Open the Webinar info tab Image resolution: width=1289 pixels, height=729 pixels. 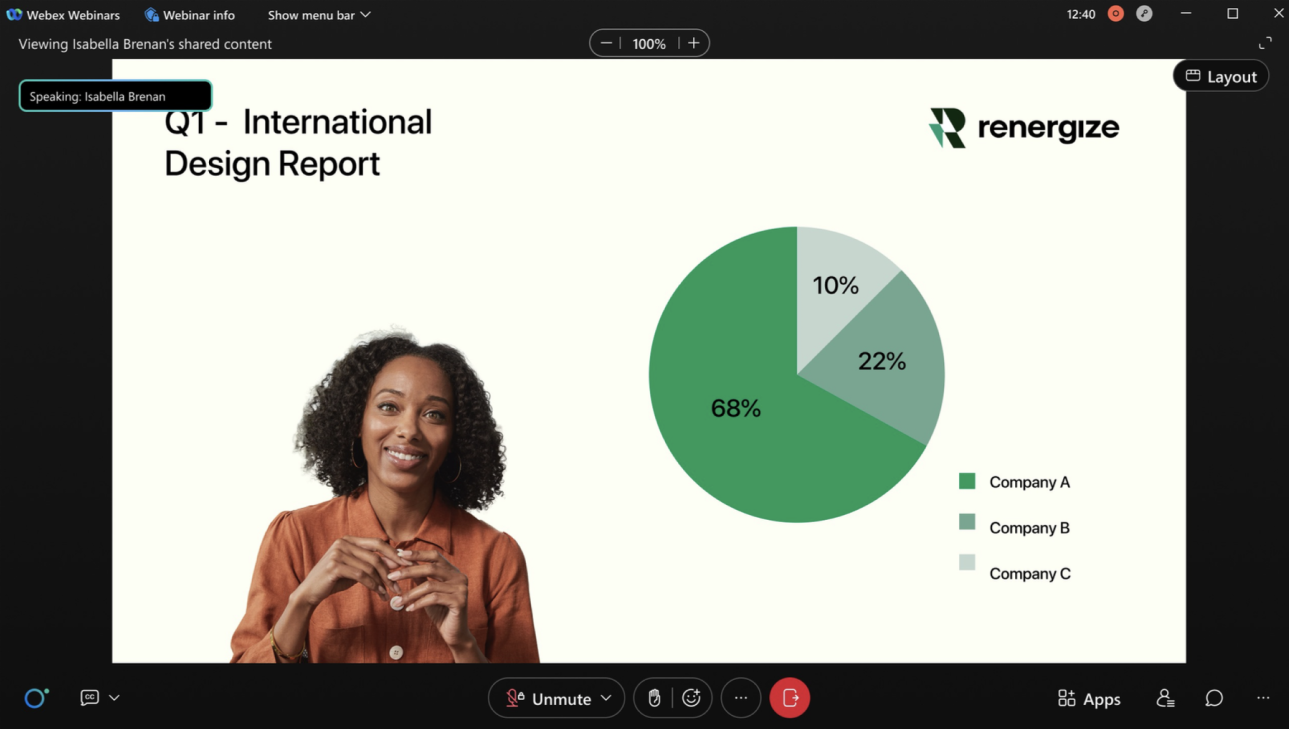coord(190,15)
